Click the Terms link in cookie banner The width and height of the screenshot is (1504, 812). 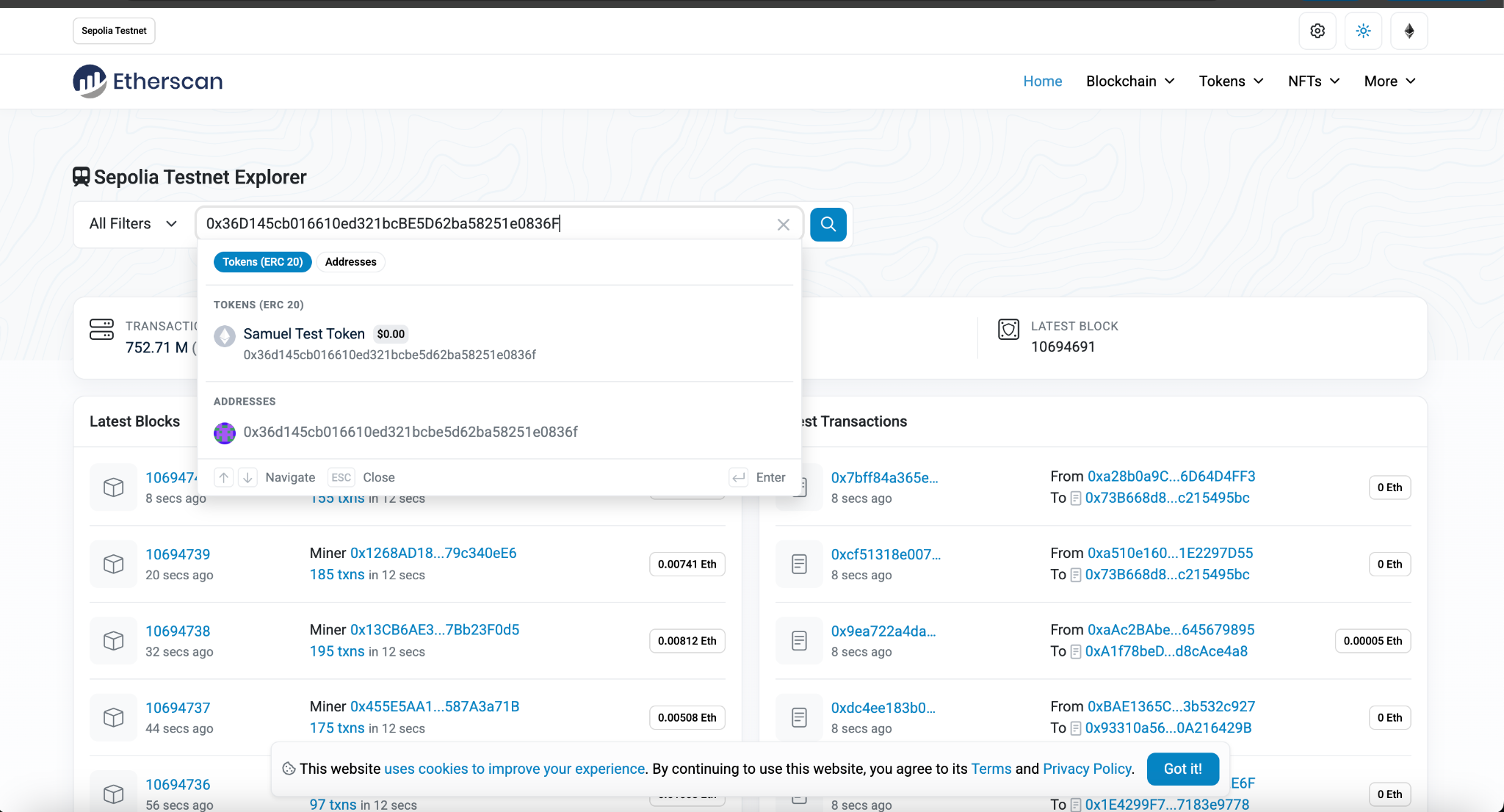pos(991,769)
